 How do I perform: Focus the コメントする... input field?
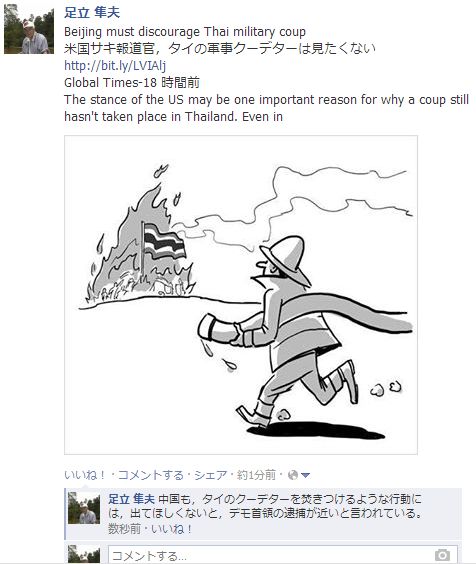pos(283,555)
